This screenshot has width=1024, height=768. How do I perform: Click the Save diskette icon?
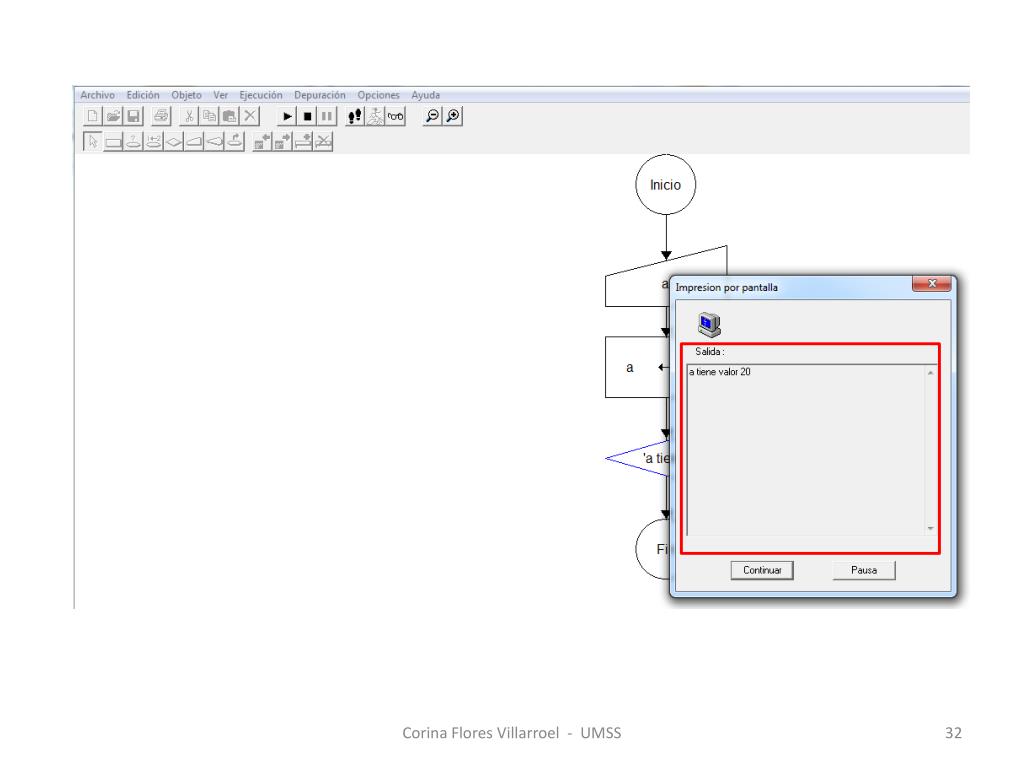click(x=133, y=117)
